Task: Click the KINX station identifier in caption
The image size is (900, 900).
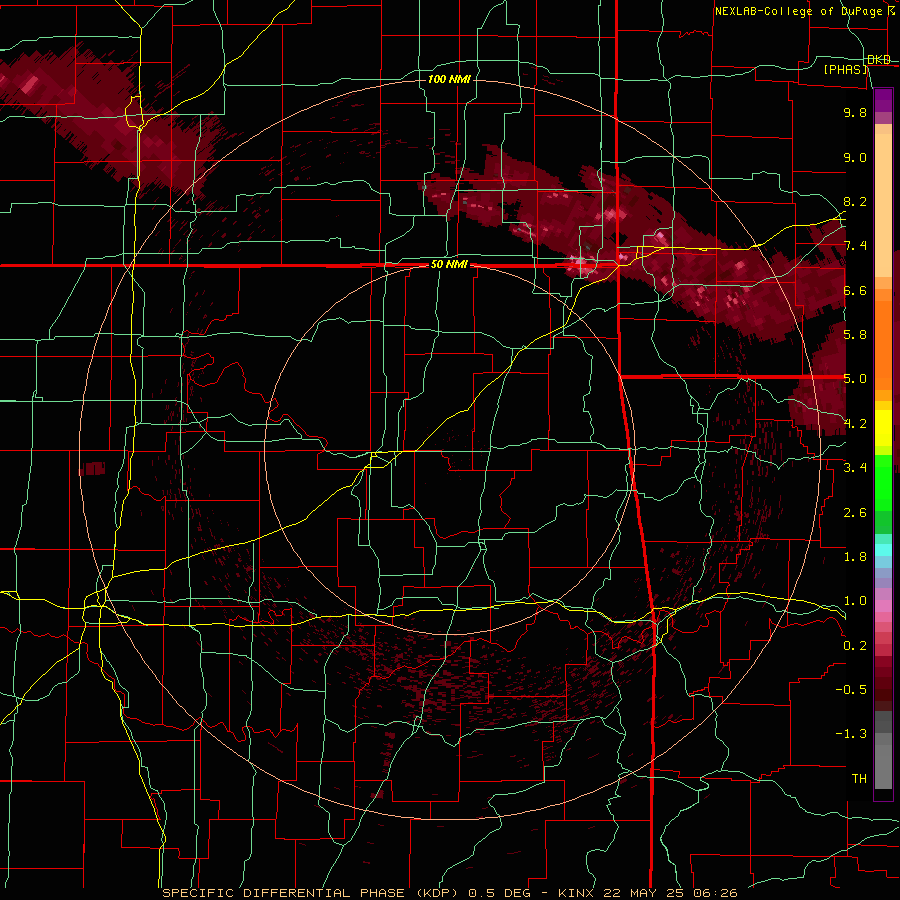Action: [577, 893]
